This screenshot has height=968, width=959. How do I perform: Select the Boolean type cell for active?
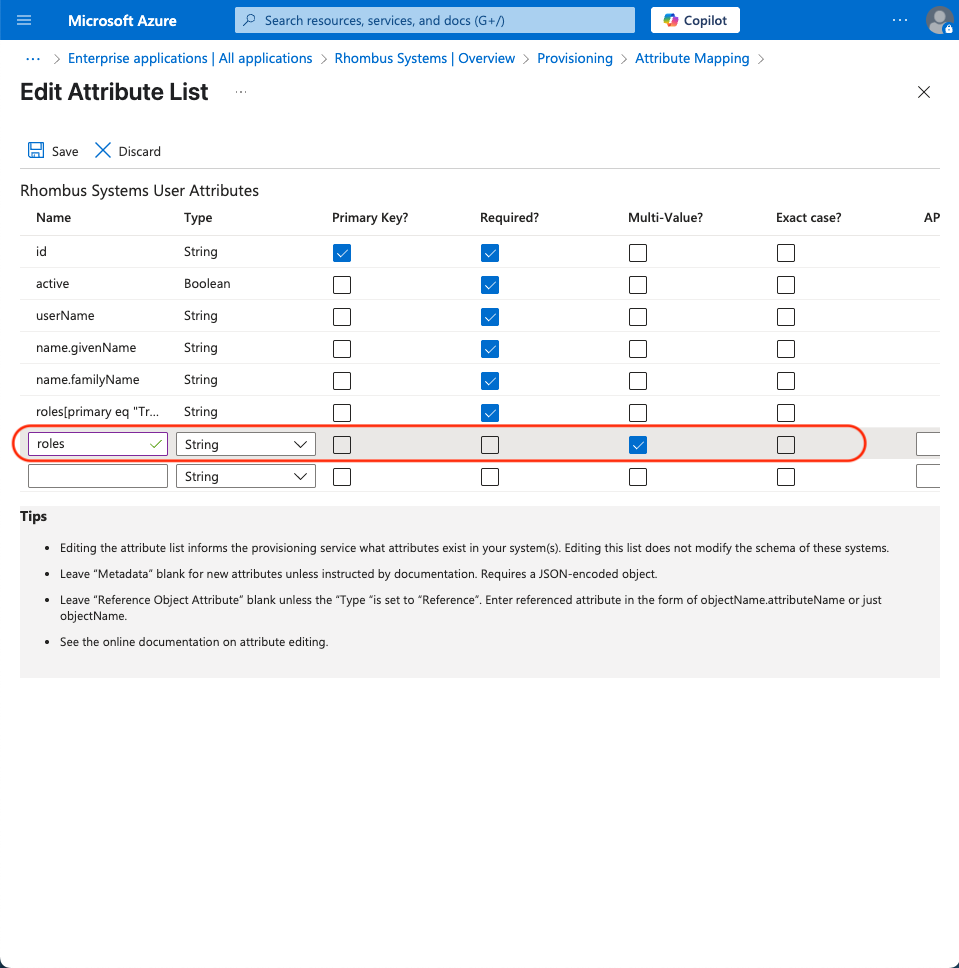pyautogui.click(x=207, y=283)
